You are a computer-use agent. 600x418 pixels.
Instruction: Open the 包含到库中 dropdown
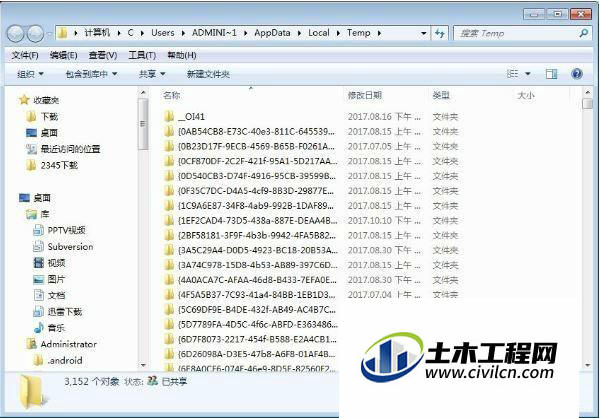(x=91, y=74)
